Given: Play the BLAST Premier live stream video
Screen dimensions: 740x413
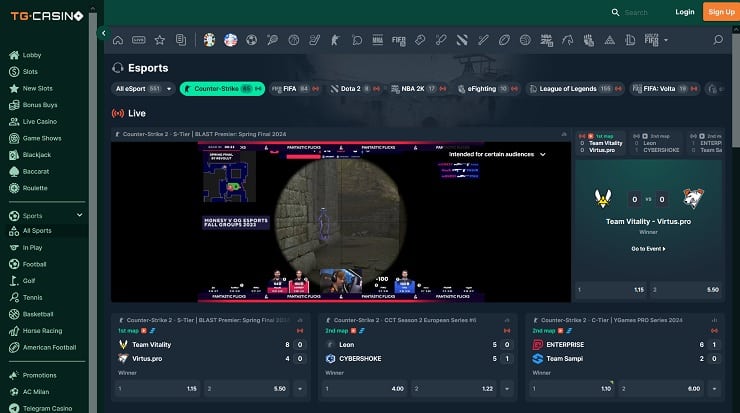Looking at the screenshot, I should (341, 222).
